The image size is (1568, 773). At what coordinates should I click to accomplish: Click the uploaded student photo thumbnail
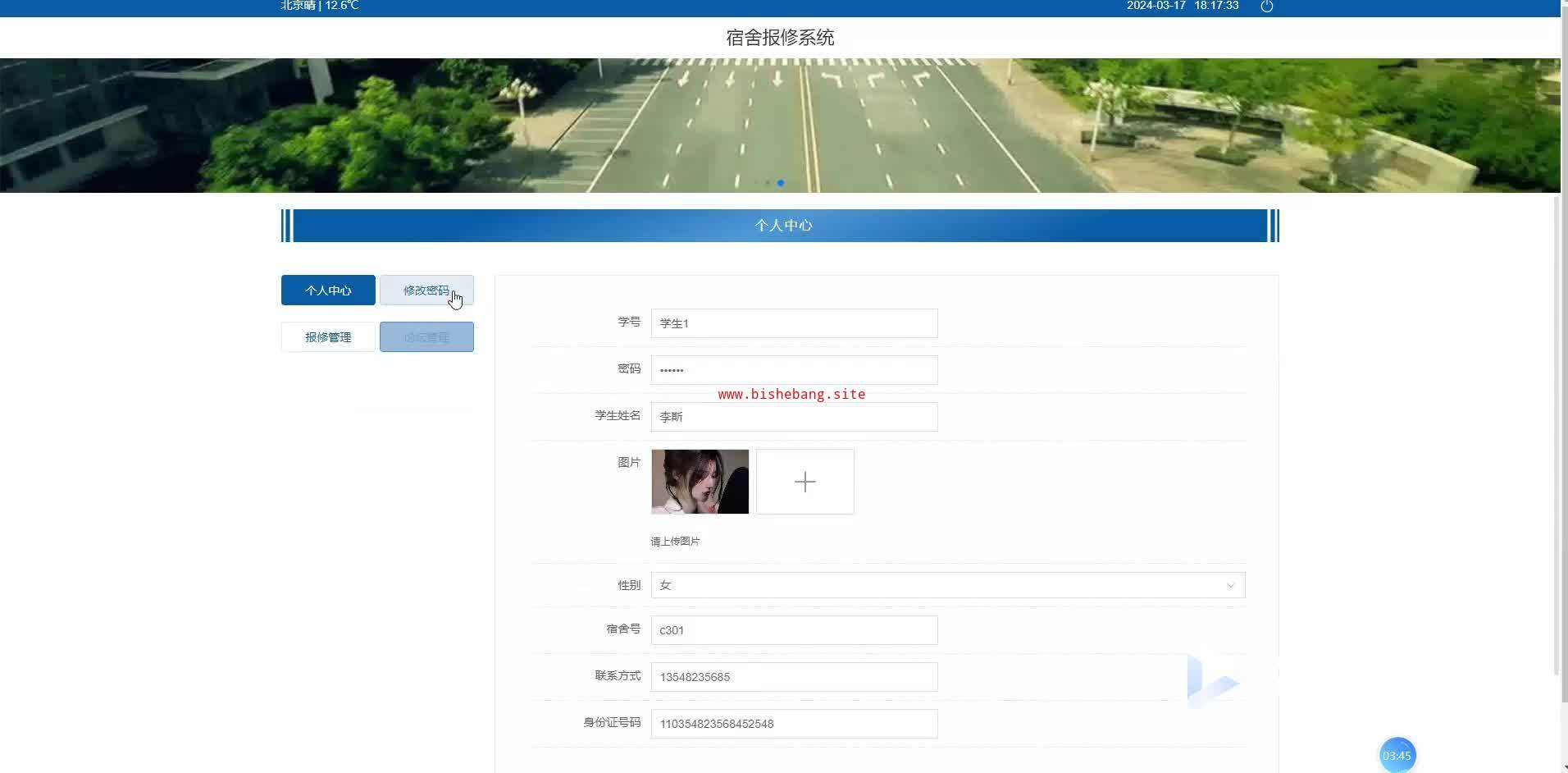coord(700,482)
